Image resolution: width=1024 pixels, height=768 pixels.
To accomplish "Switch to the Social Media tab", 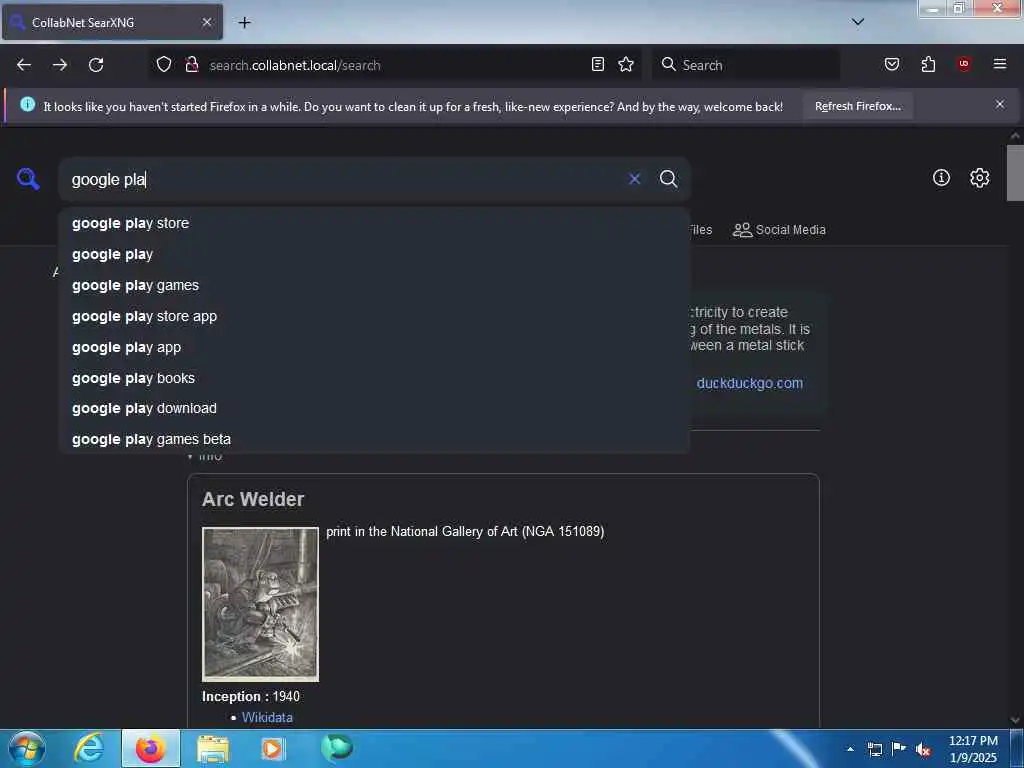I will coord(779,230).
